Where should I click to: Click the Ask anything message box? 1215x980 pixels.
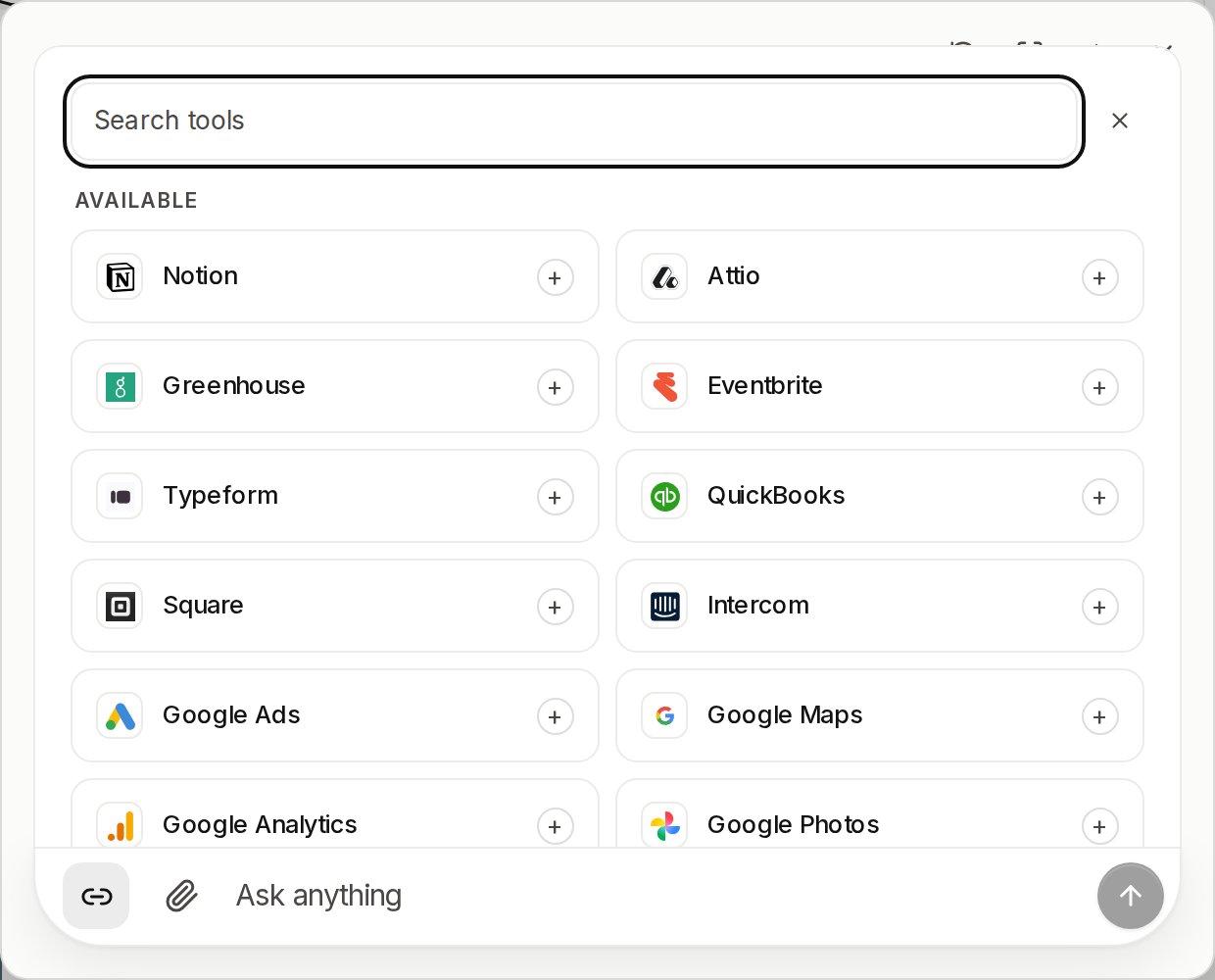pyautogui.click(x=656, y=896)
